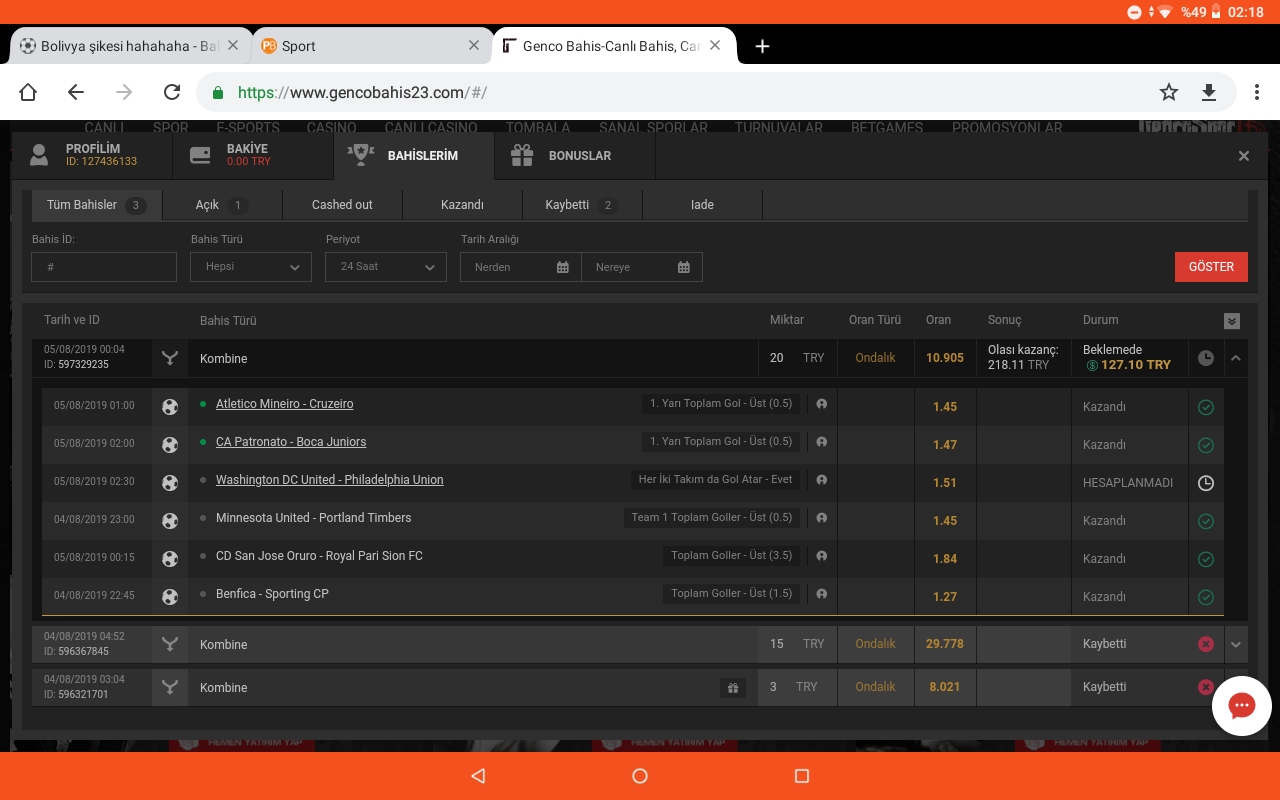The height and width of the screenshot is (800, 1280).
Task: Go back with the browser back arrow
Action: point(76,93)
